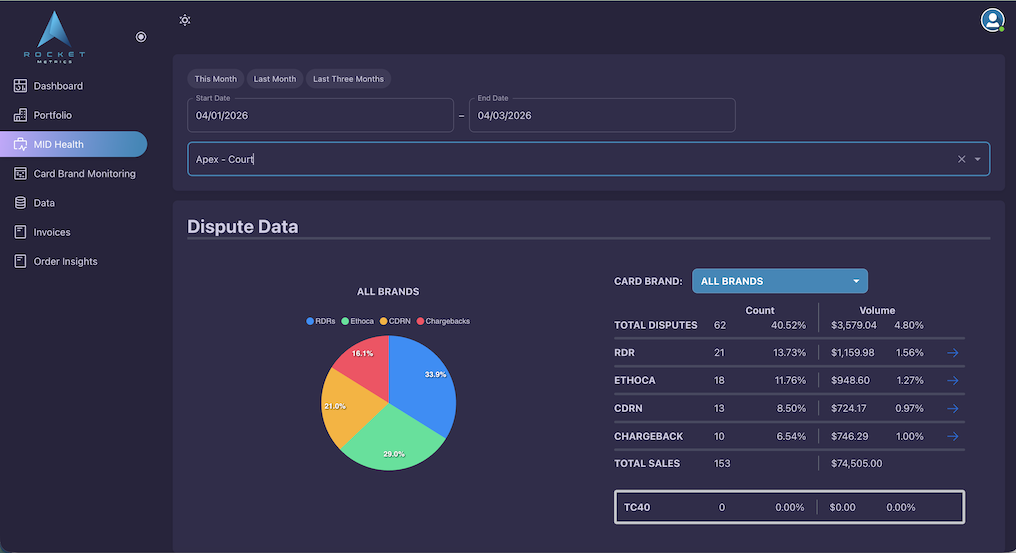Open Dashboard from the sidebar
This screenshot has width=1016, height=553.
point(58,86)
